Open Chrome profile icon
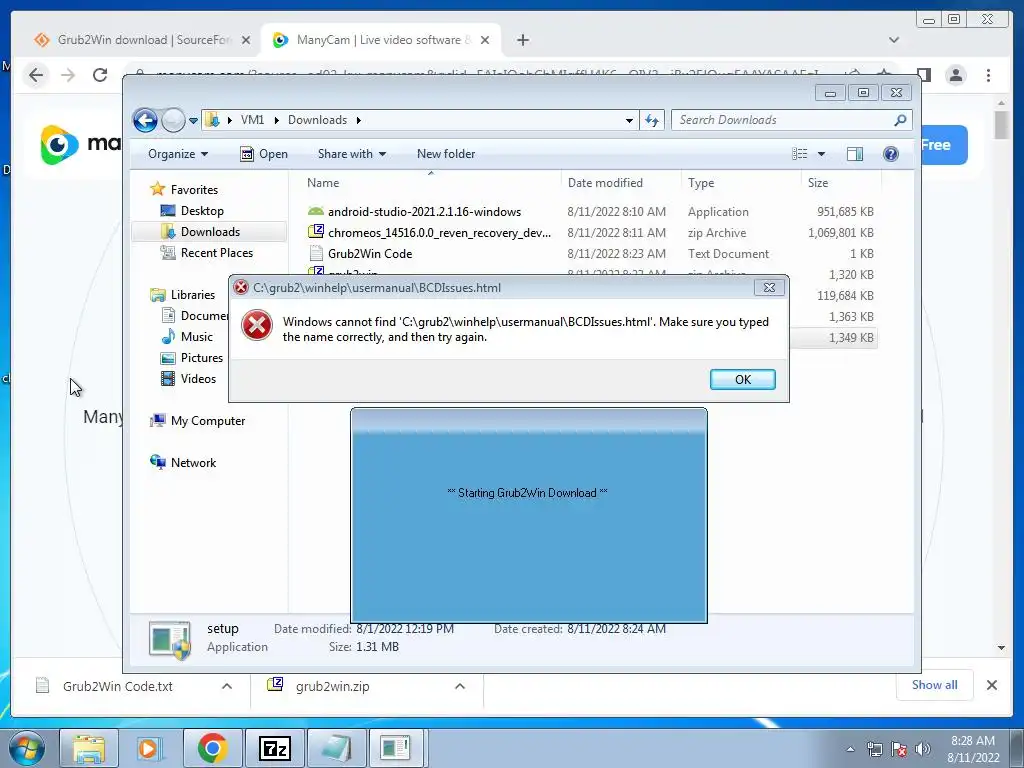 tap(956, 75)
